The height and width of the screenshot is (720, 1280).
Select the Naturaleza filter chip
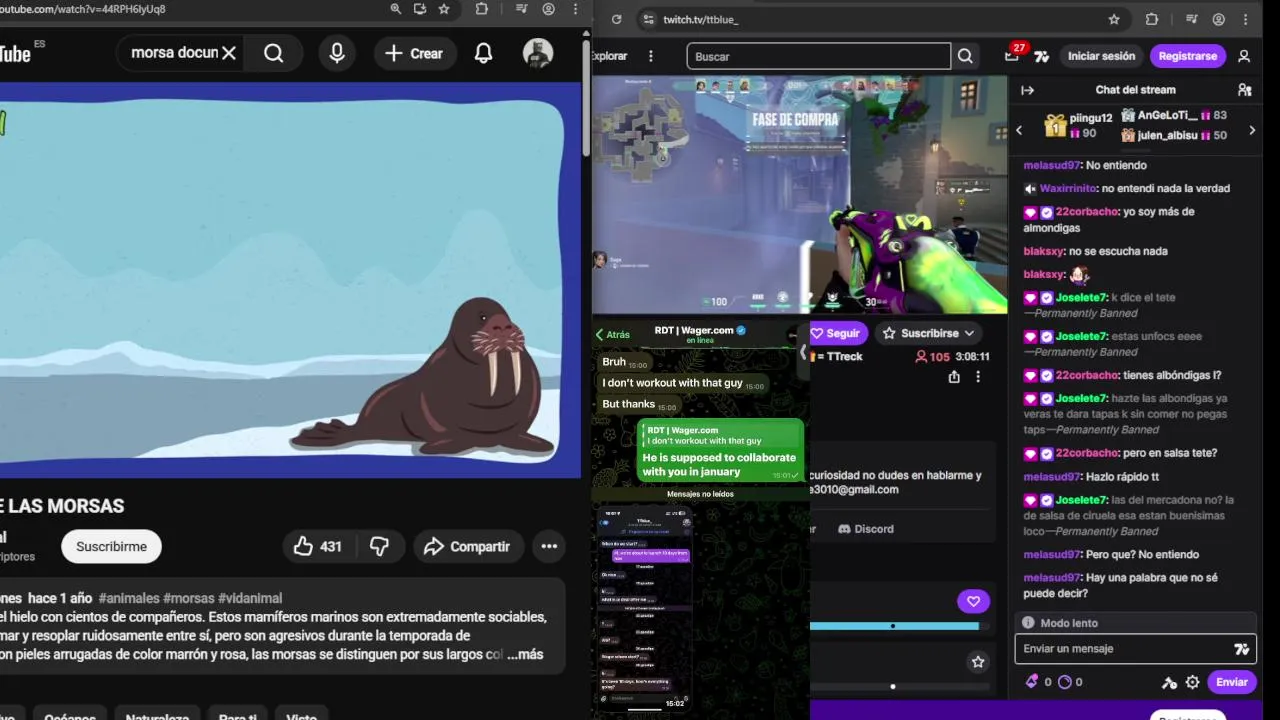pyautogui.click(x=157, y=715)
